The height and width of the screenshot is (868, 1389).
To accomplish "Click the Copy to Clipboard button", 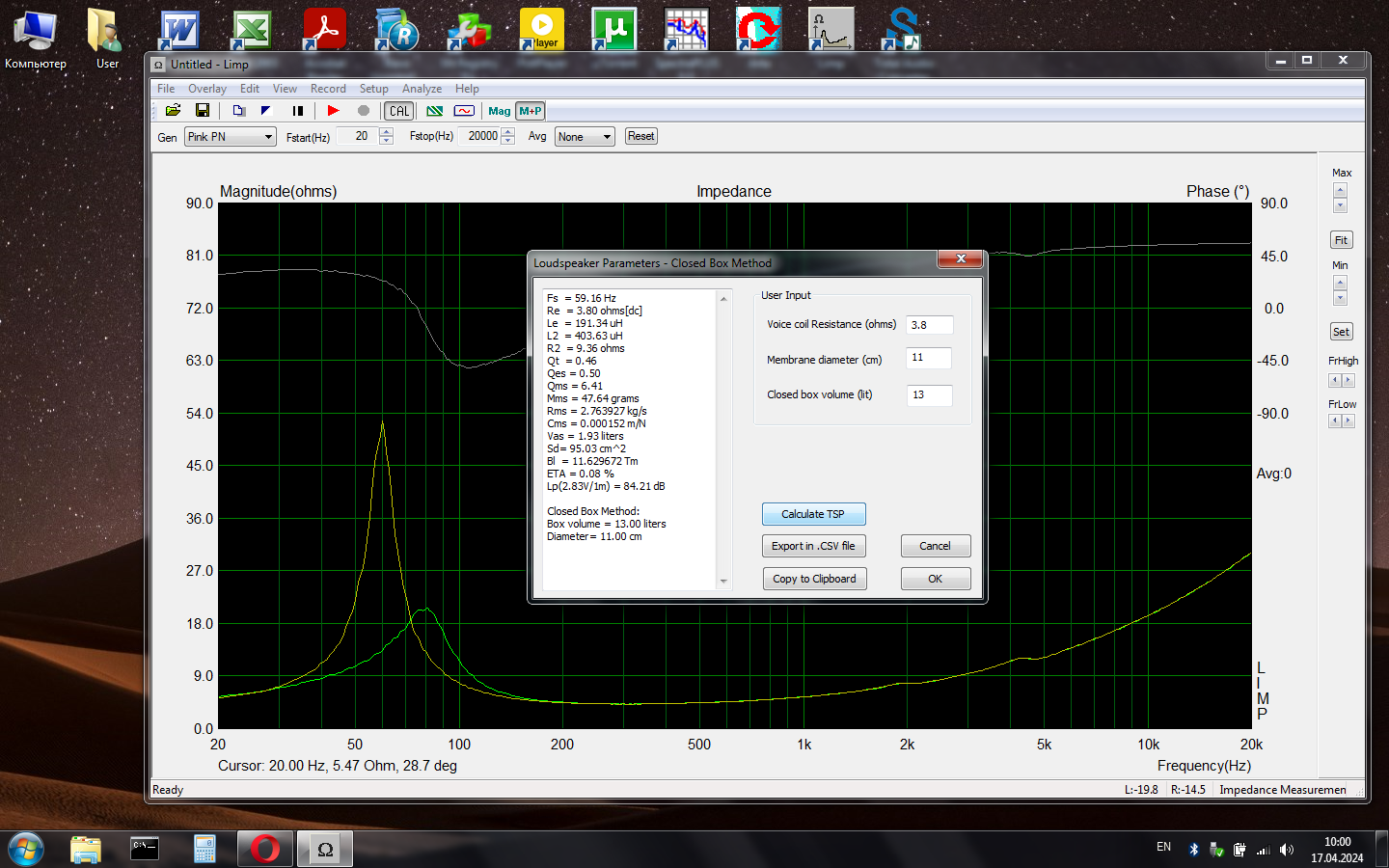I will [x=813, y=579].
